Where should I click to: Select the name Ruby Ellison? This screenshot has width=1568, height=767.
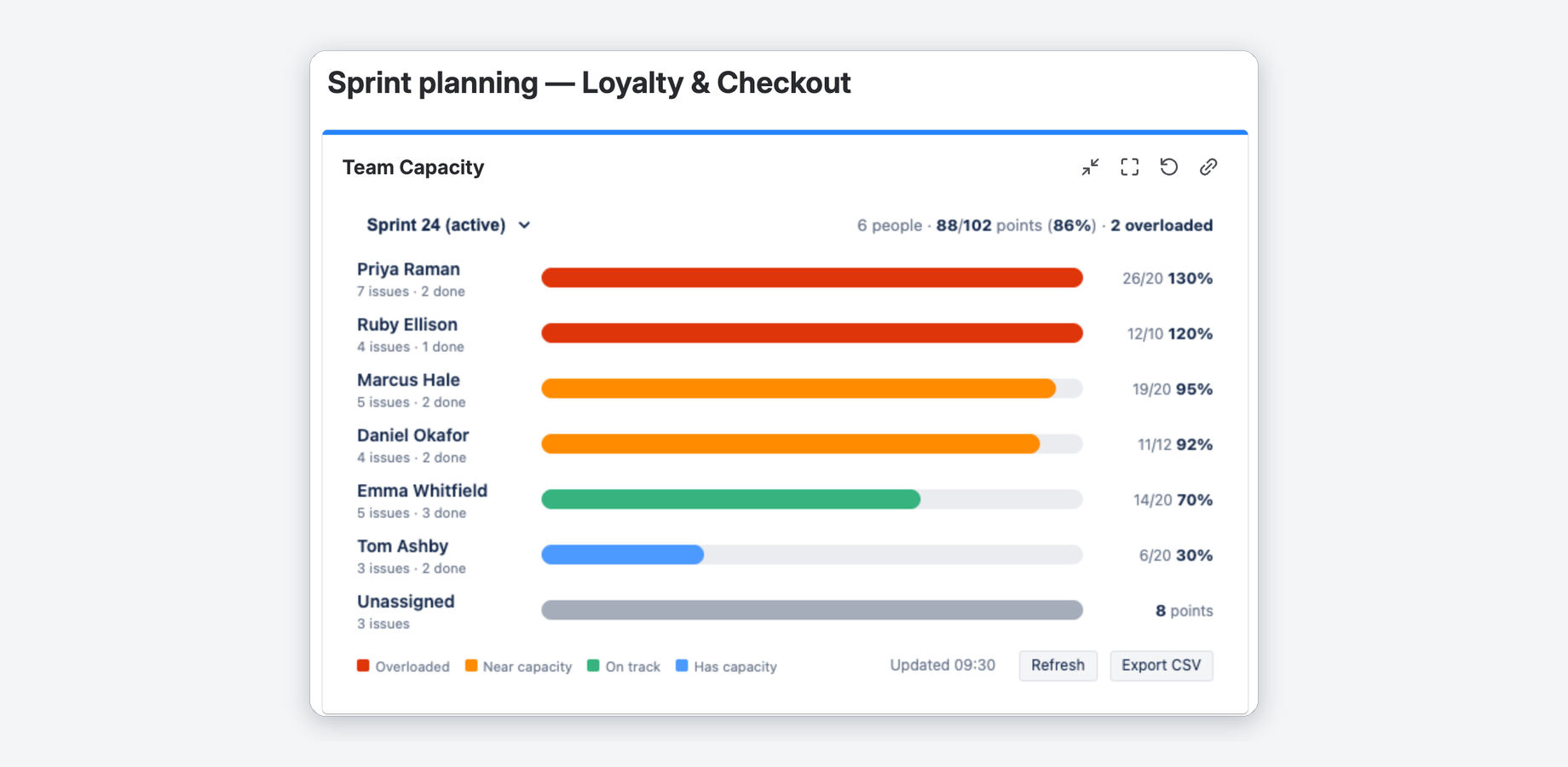point(407,325)
